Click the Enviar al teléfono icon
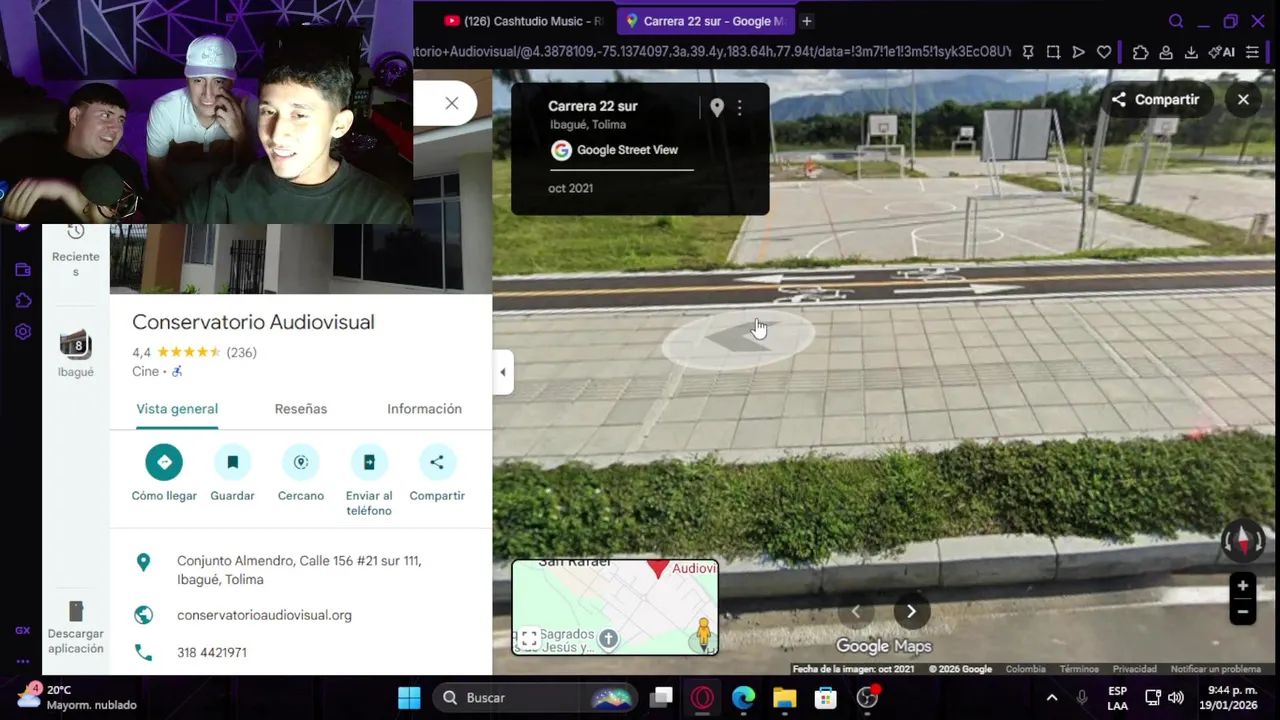Image resolution: width=1280 pixels, height=720 pixels. pyautogui.click(x=369, y=462)
